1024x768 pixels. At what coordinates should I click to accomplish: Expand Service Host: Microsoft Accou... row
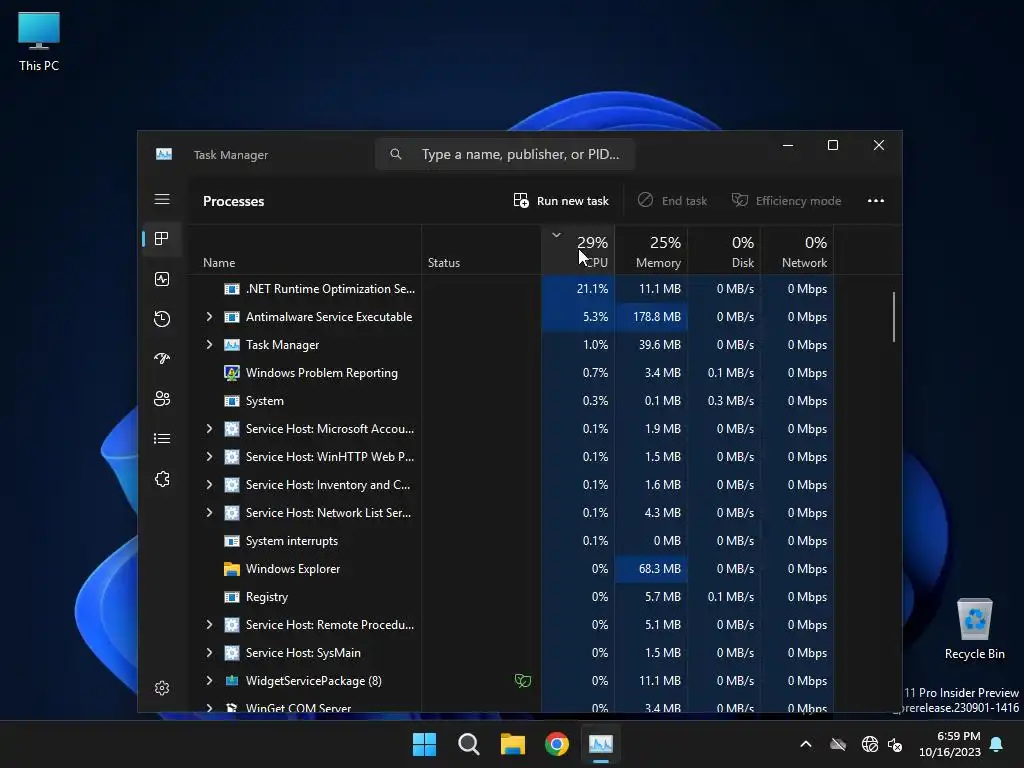(x=209, y=428)
